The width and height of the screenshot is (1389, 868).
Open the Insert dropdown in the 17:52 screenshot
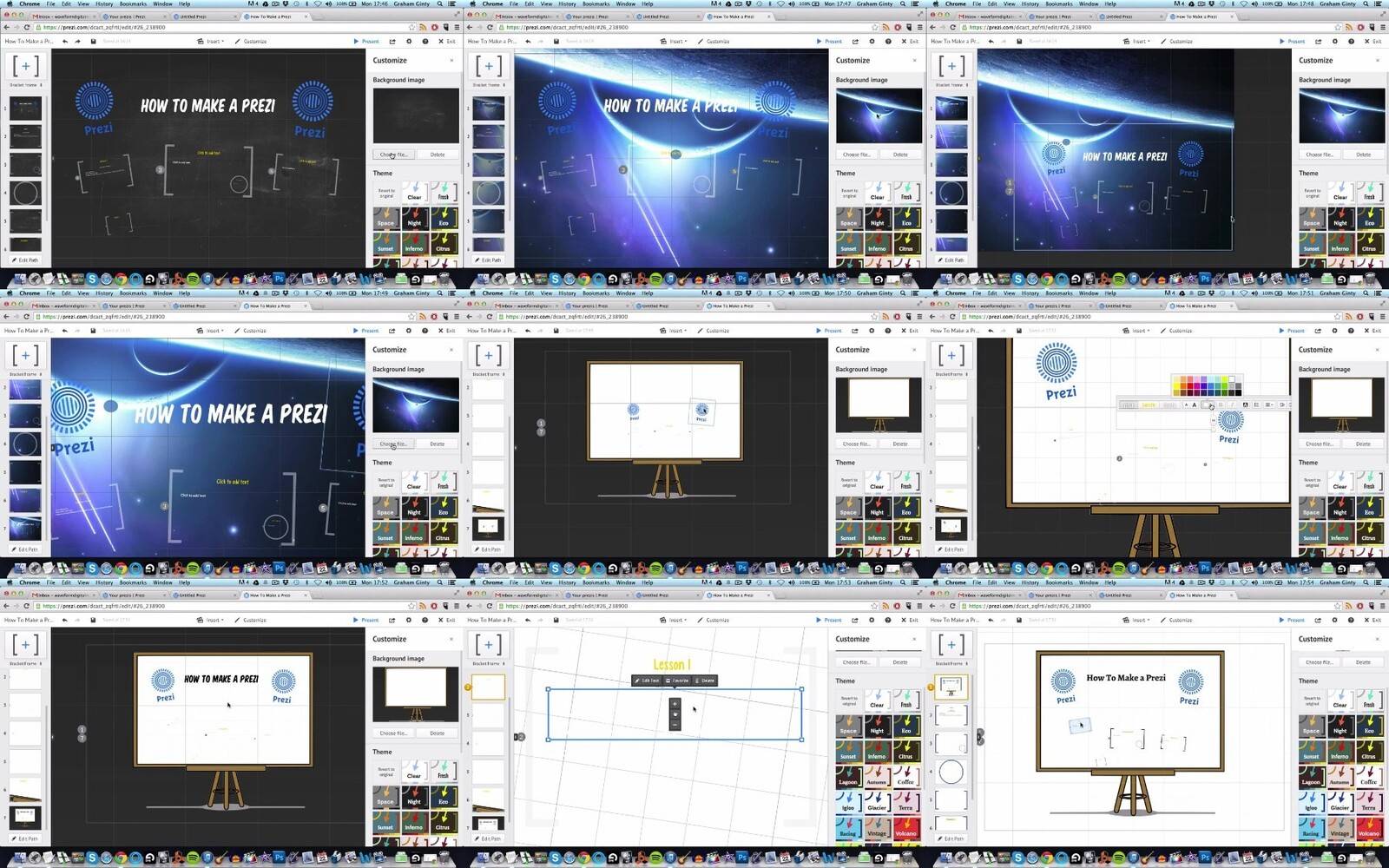(211, 620)
